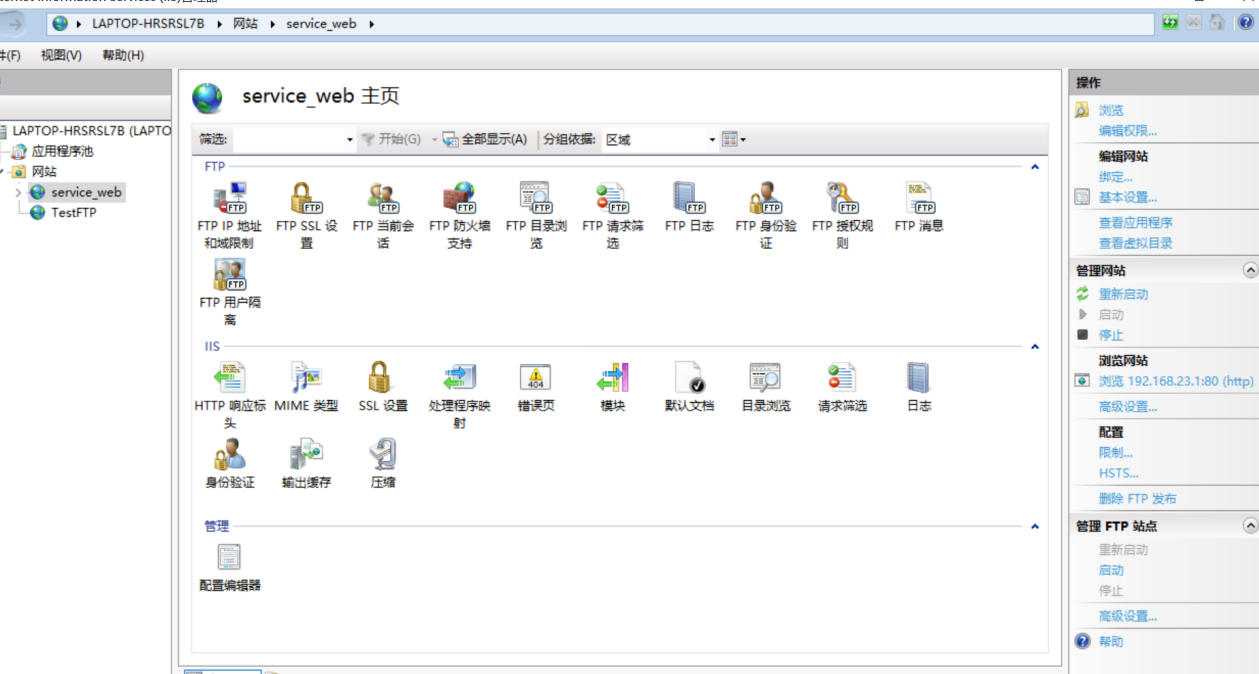This screenshot has width=1259, height=674.
Task: Open 错误页 feature
Action: [536, 387]
